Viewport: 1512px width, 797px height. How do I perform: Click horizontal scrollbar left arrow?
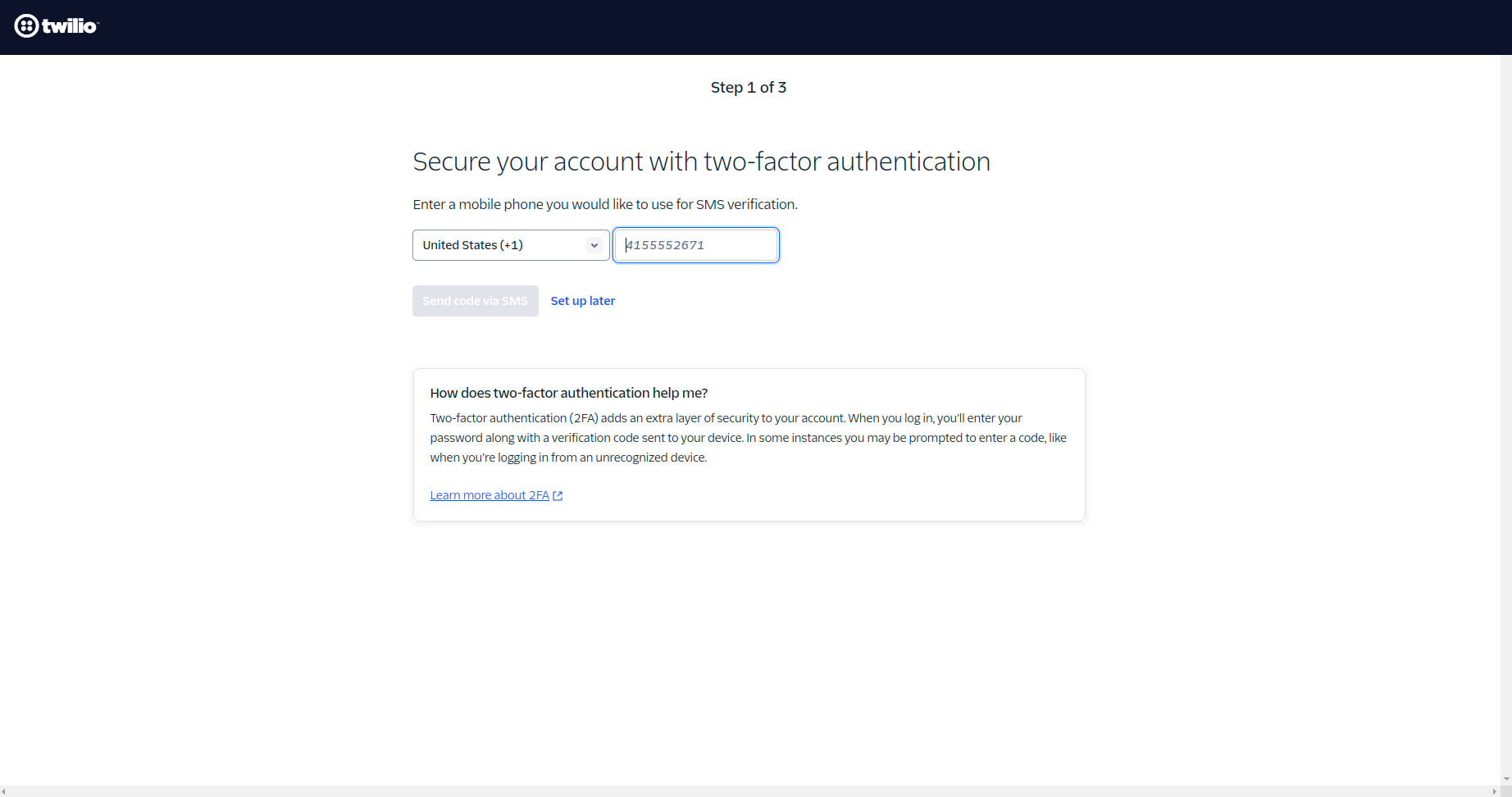pyautogui.click(x=4, y=791)
